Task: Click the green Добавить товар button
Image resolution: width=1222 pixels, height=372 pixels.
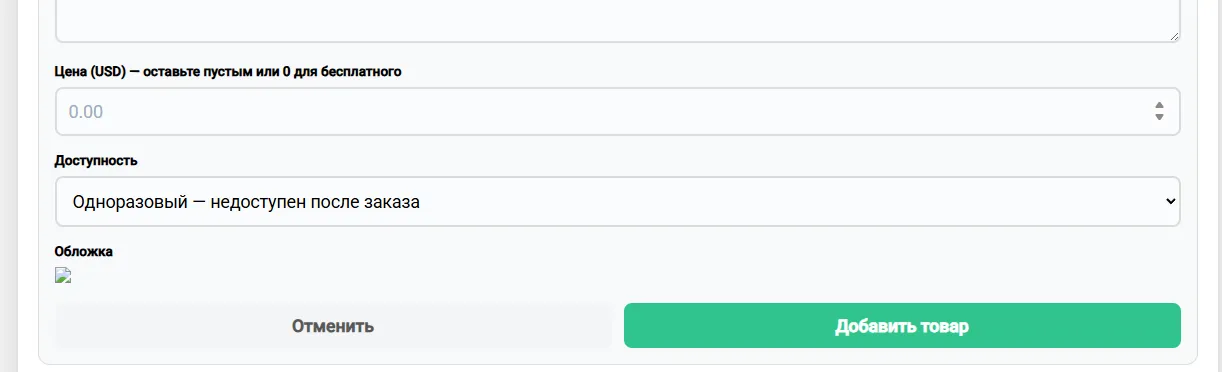Action: click(902, 326)
